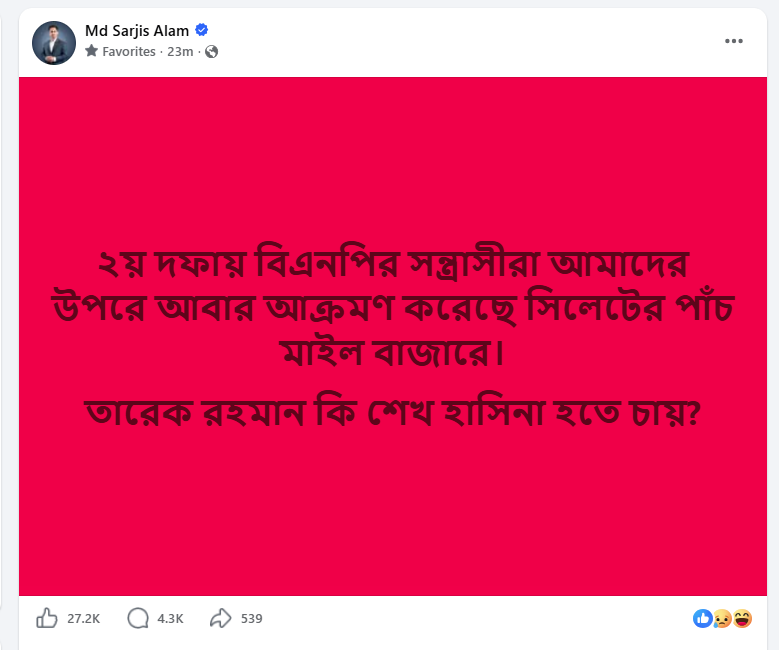This screenshot has height=650, width=779.
Task: Click the blue Like reaction emoji
Action: click(702, 619)
